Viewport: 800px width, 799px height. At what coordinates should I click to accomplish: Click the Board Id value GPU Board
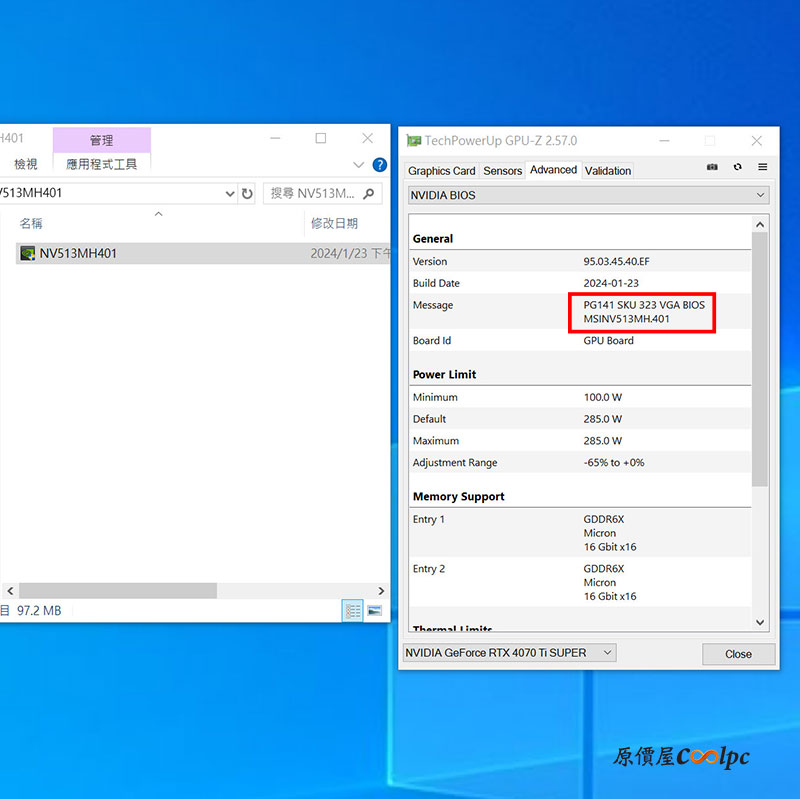point(608,340)
